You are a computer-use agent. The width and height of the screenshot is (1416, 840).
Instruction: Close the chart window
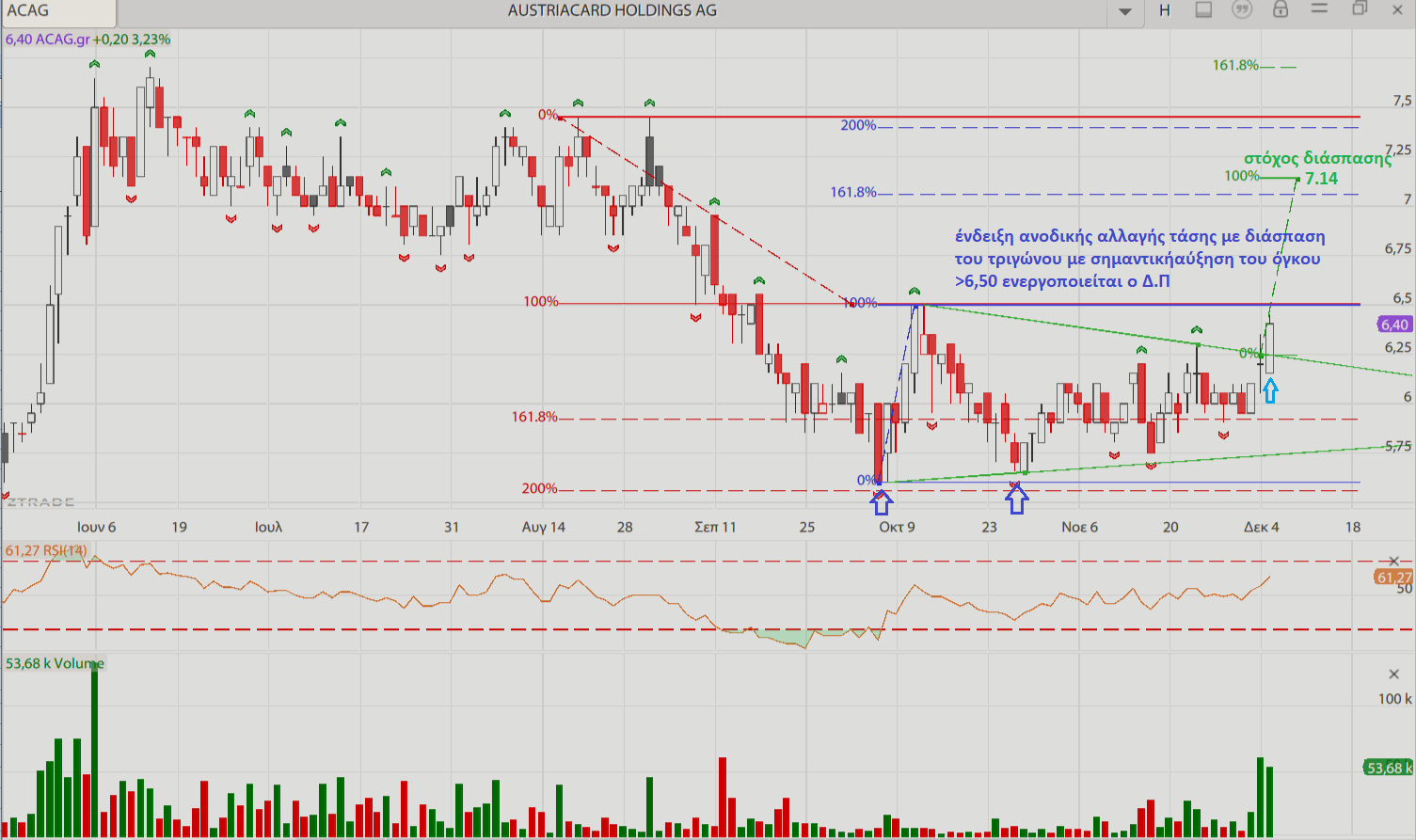[x=1398, y=9]
